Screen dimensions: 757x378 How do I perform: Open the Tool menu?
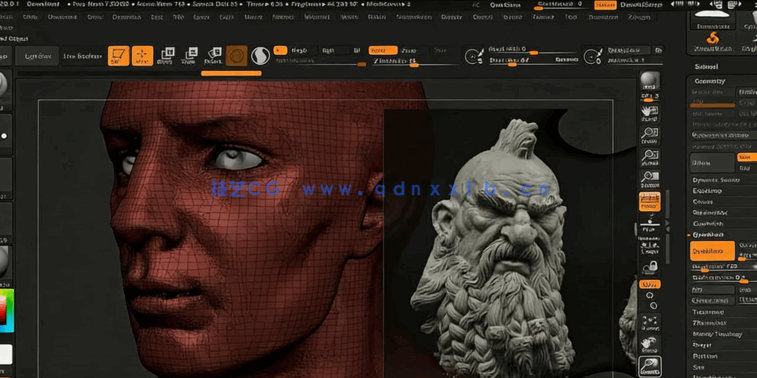[x=571, y=17]
